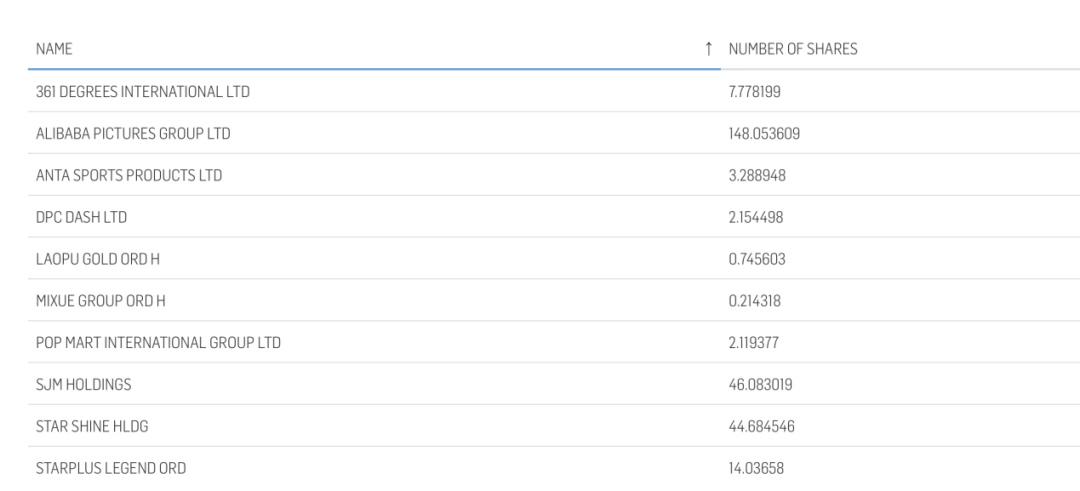Click the 44.684546 shares value

tap(762, 426)
